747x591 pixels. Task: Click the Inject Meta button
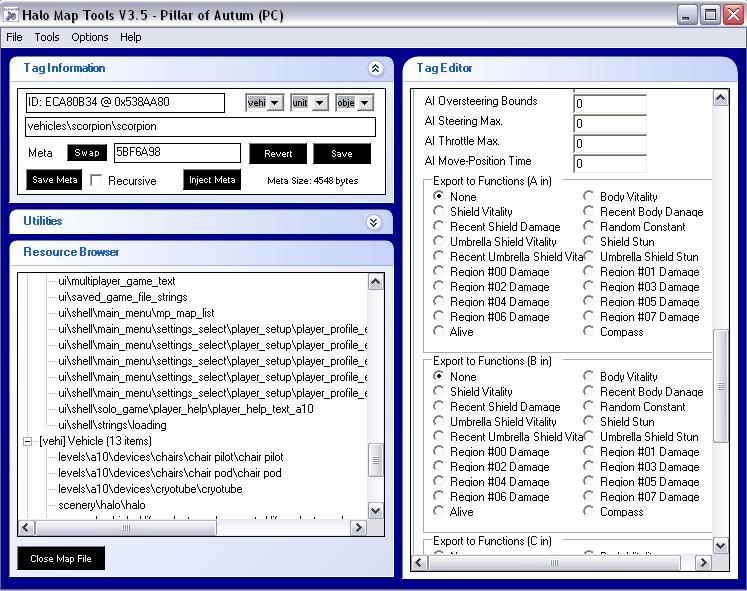(212, 180)
